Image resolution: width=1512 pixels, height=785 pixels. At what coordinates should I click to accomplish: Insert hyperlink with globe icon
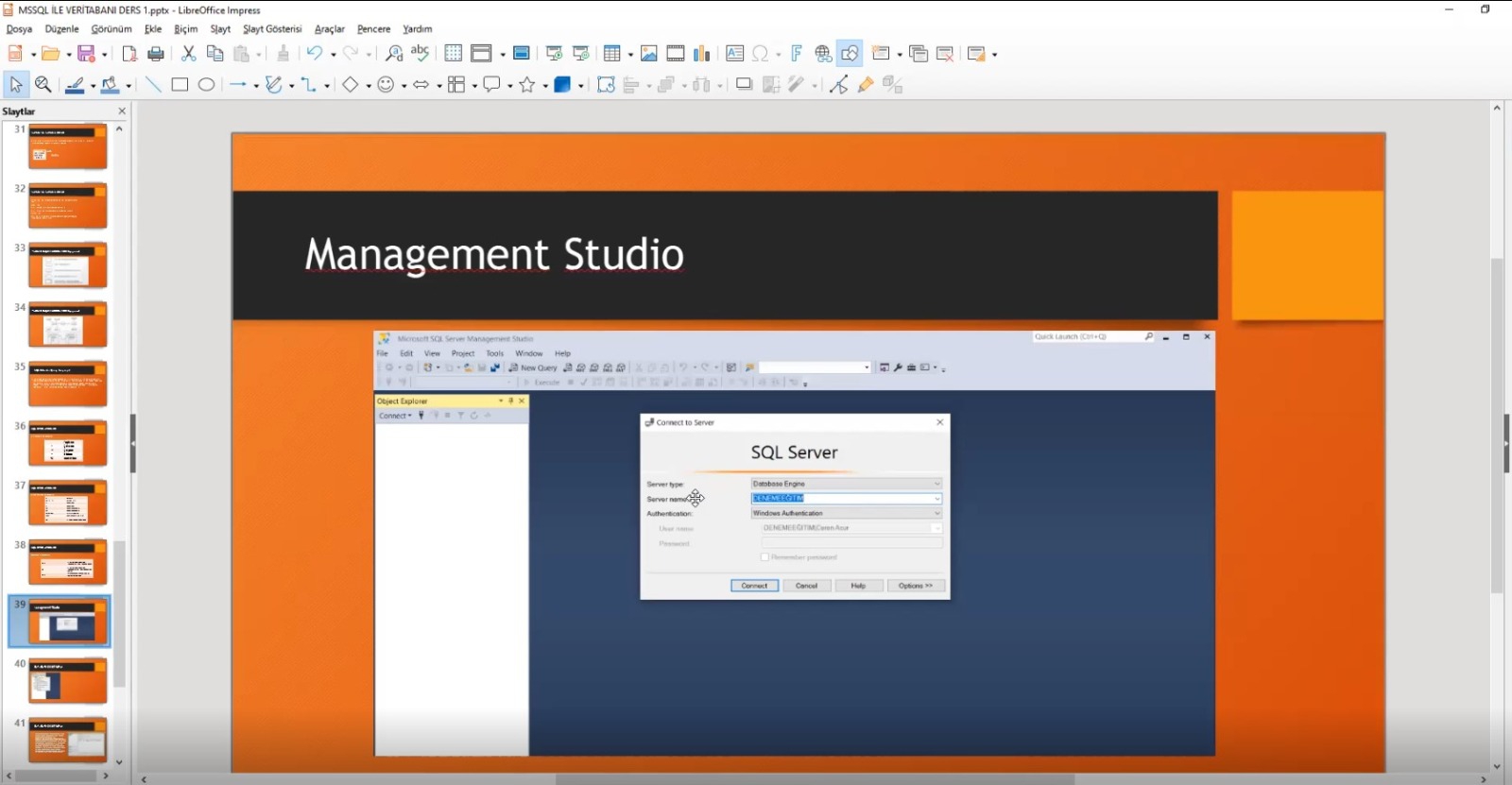[823, 54]
